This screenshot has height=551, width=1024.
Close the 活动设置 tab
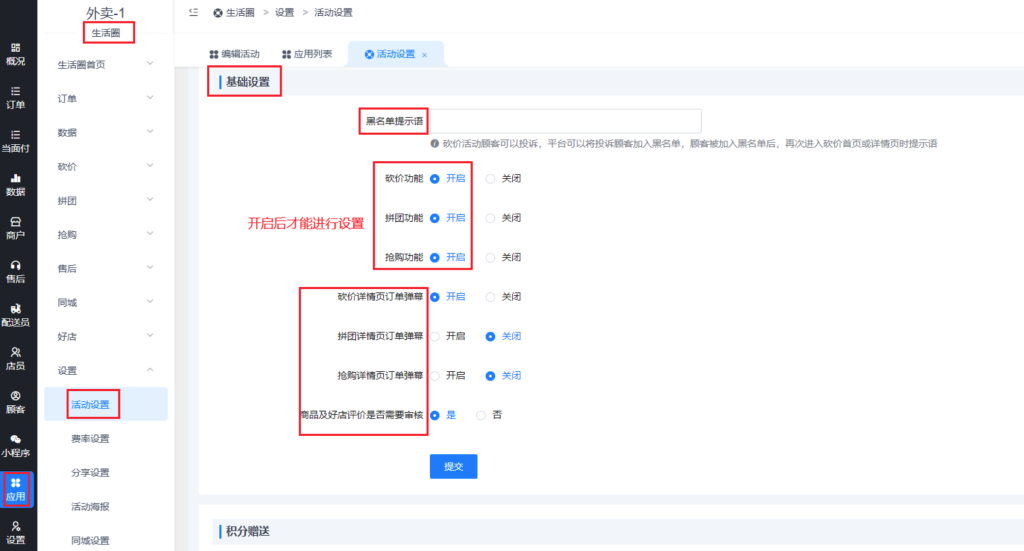(424, 55)
